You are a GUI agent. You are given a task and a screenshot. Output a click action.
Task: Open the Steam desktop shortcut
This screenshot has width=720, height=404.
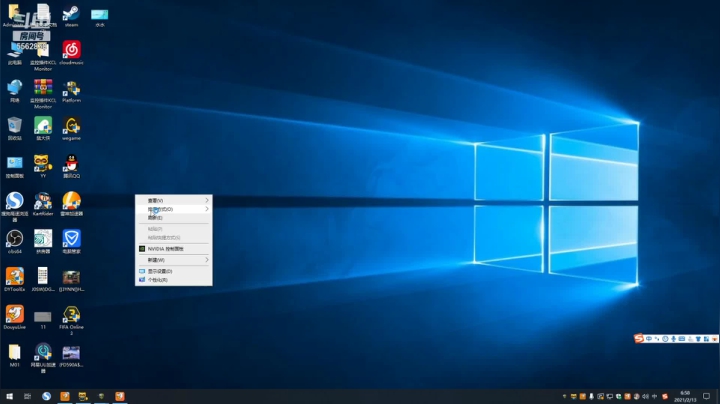(71, 16)
